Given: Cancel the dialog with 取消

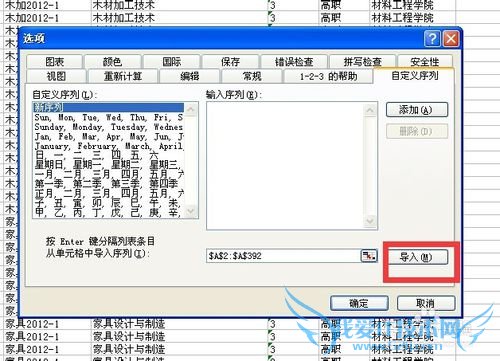Looking at the screenshot, I should (x=426, y=303).
